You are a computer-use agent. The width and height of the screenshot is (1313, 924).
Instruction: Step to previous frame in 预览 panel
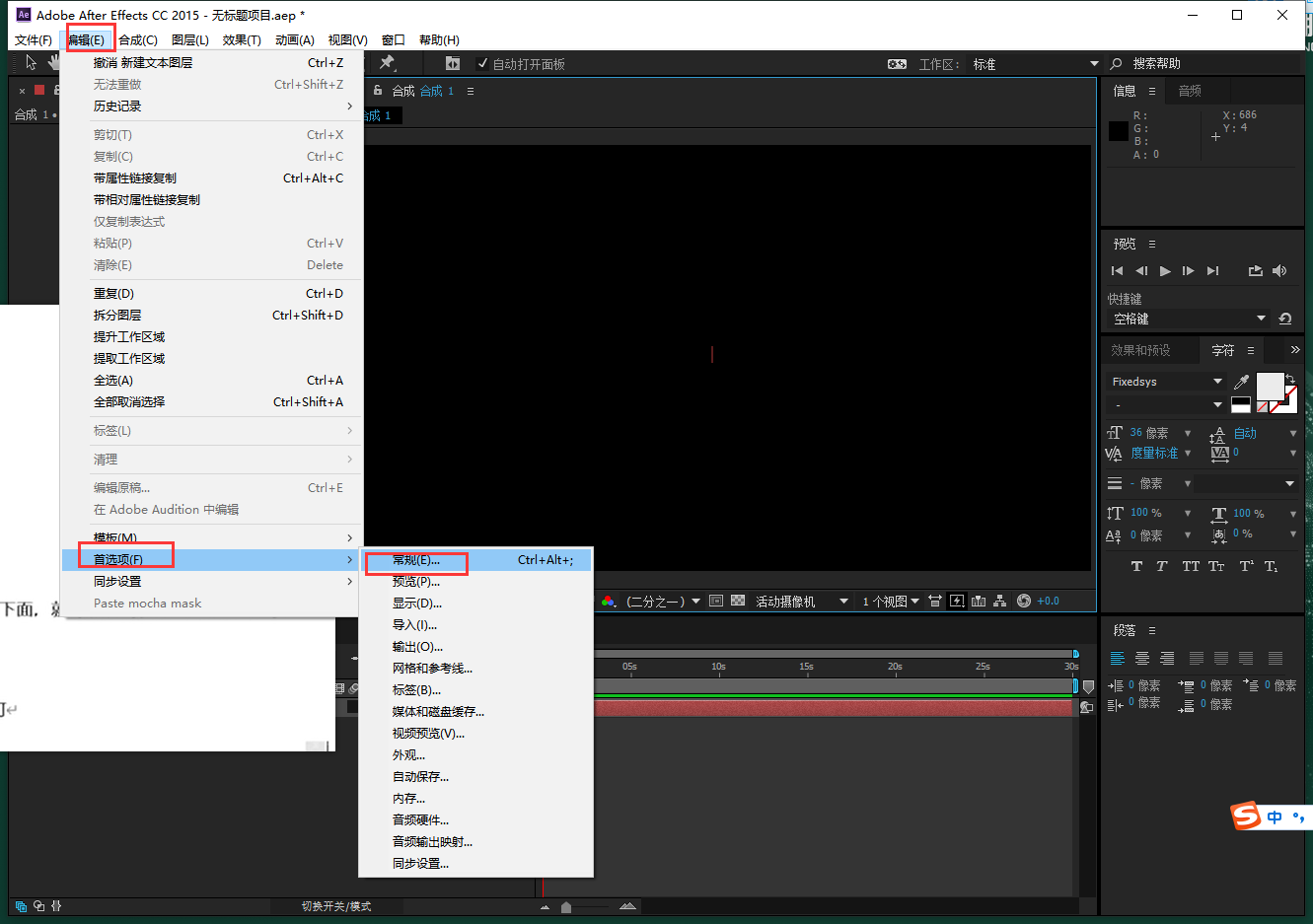(1141, 271)
